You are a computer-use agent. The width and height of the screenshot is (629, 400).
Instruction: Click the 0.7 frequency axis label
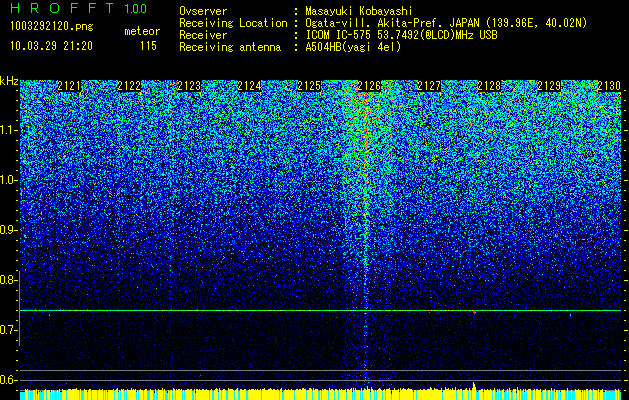[x=7, y=330]
